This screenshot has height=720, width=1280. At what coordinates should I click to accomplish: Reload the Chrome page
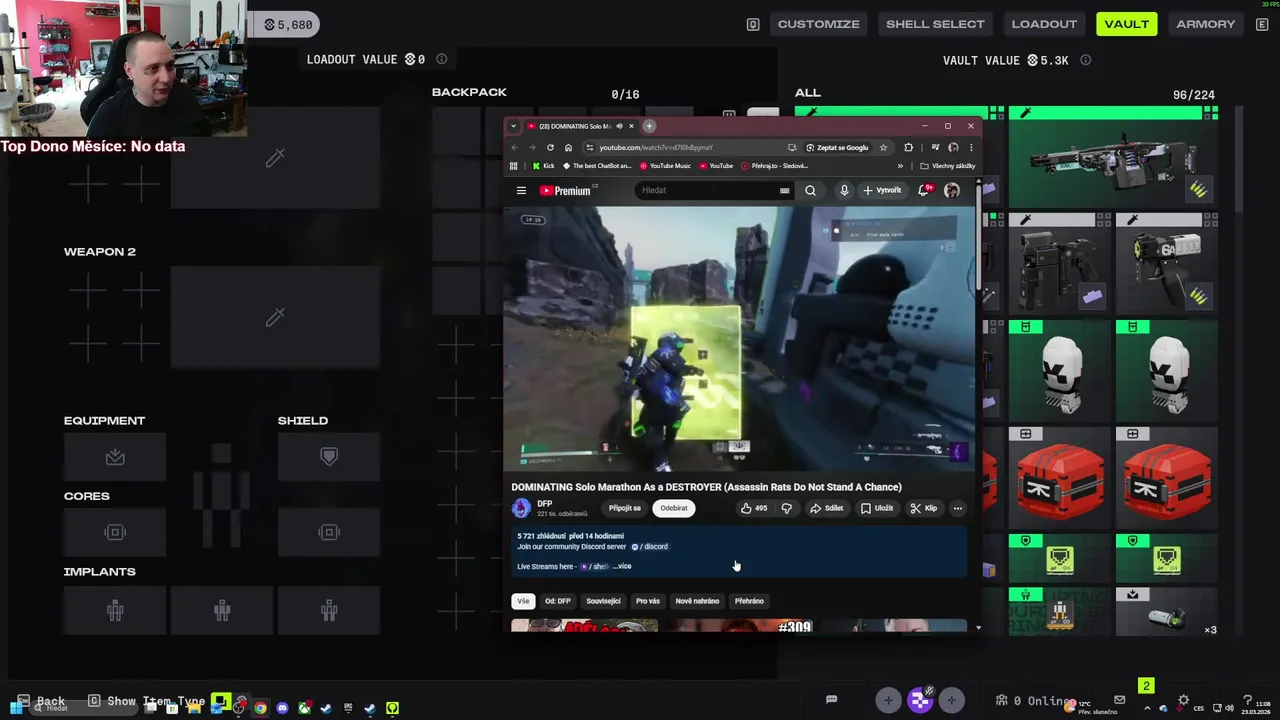pos(550,147)
